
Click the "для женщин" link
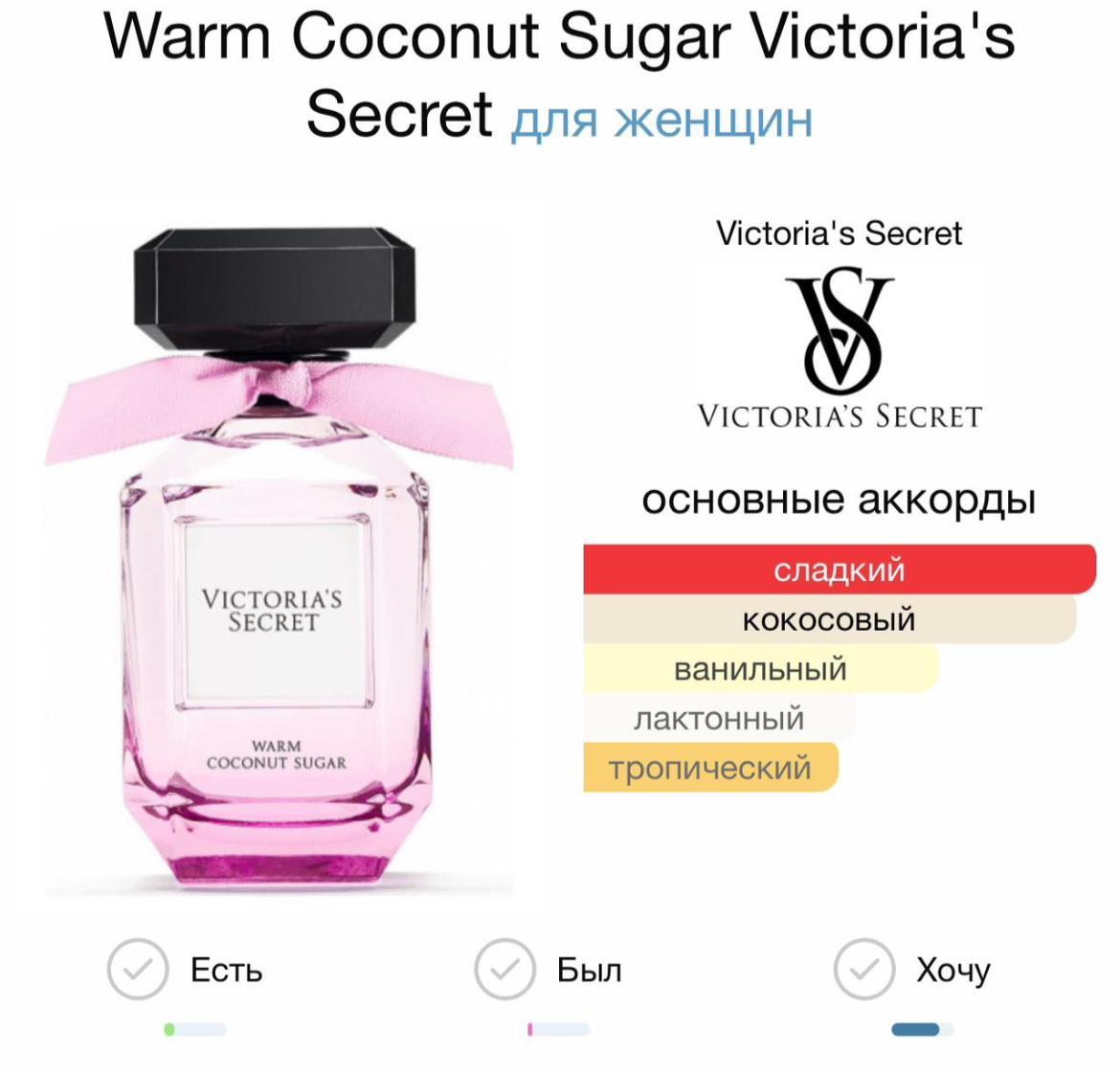coord(661,118)
